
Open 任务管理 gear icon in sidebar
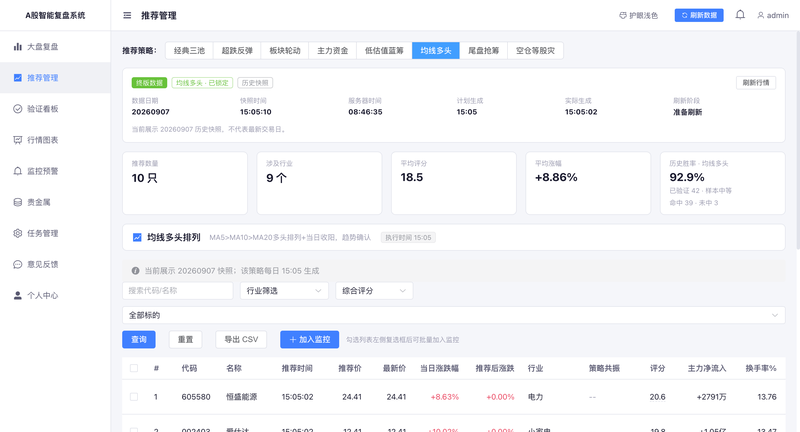[x=18, y=233]
